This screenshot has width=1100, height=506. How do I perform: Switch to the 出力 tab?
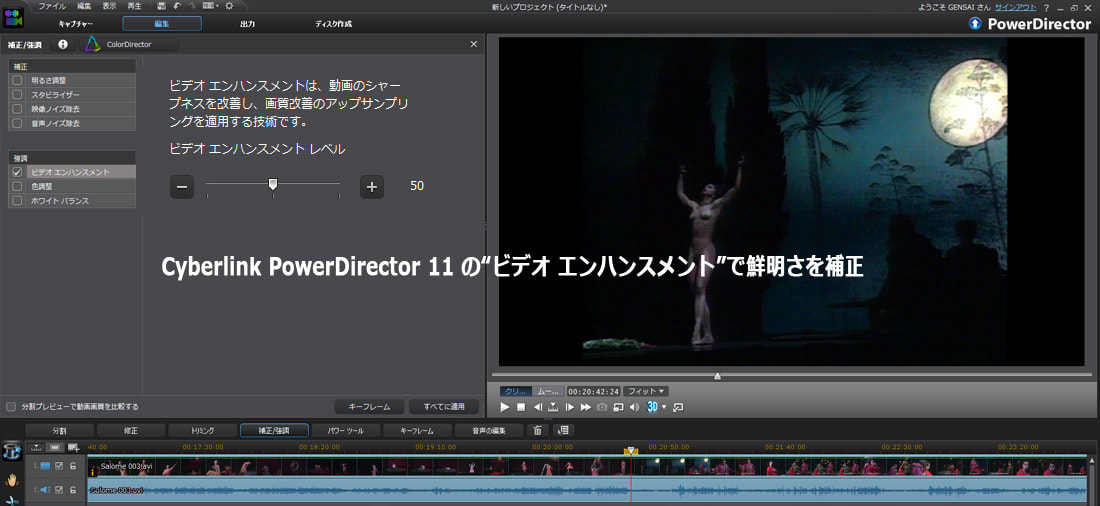[247, 23]
